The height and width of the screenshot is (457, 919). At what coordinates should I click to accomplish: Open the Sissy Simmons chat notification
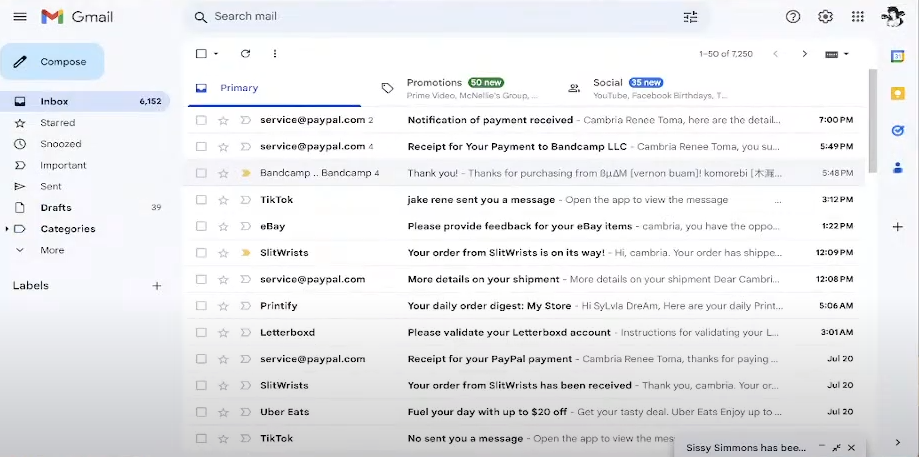point(746,448)
